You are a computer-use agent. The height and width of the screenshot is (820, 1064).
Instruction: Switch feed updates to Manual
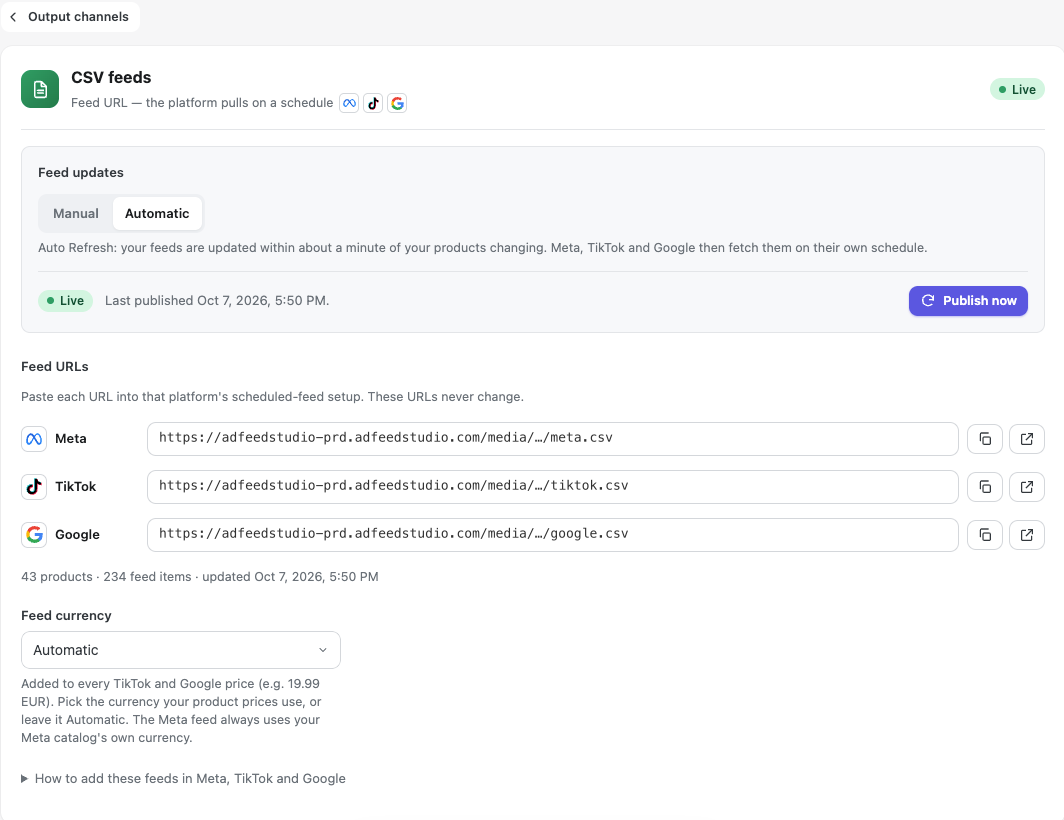tap(76, 214)
